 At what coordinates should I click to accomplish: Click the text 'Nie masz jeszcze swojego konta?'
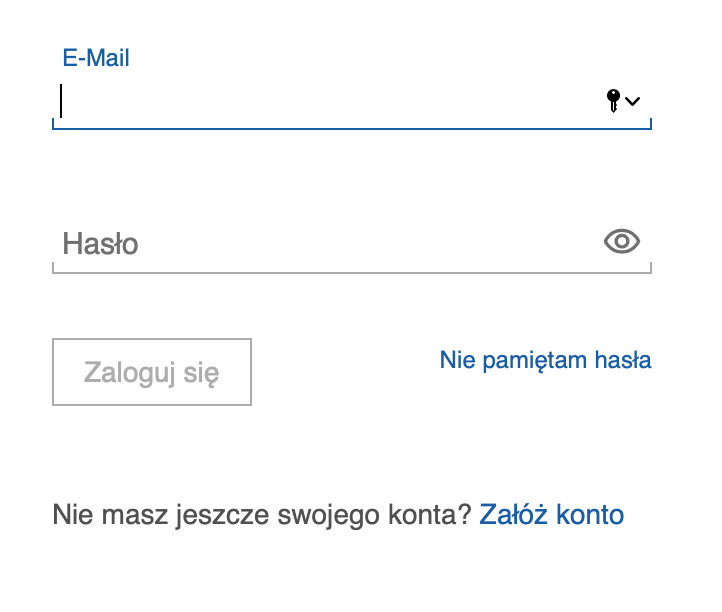[262, 514]
